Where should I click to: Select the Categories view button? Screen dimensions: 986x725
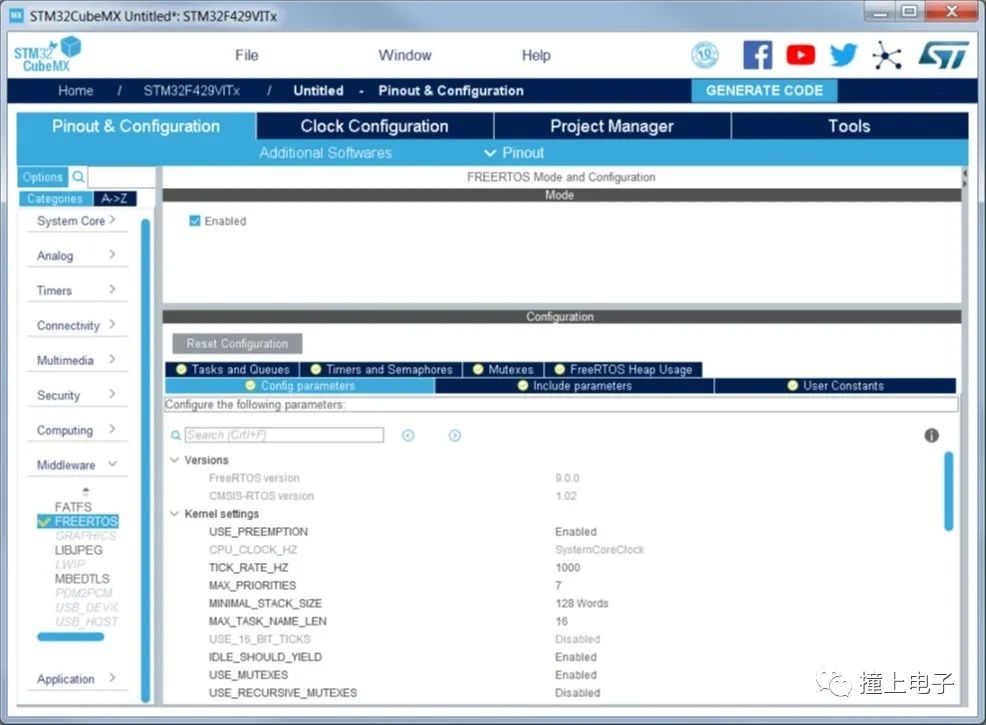(x=55, y=198)
